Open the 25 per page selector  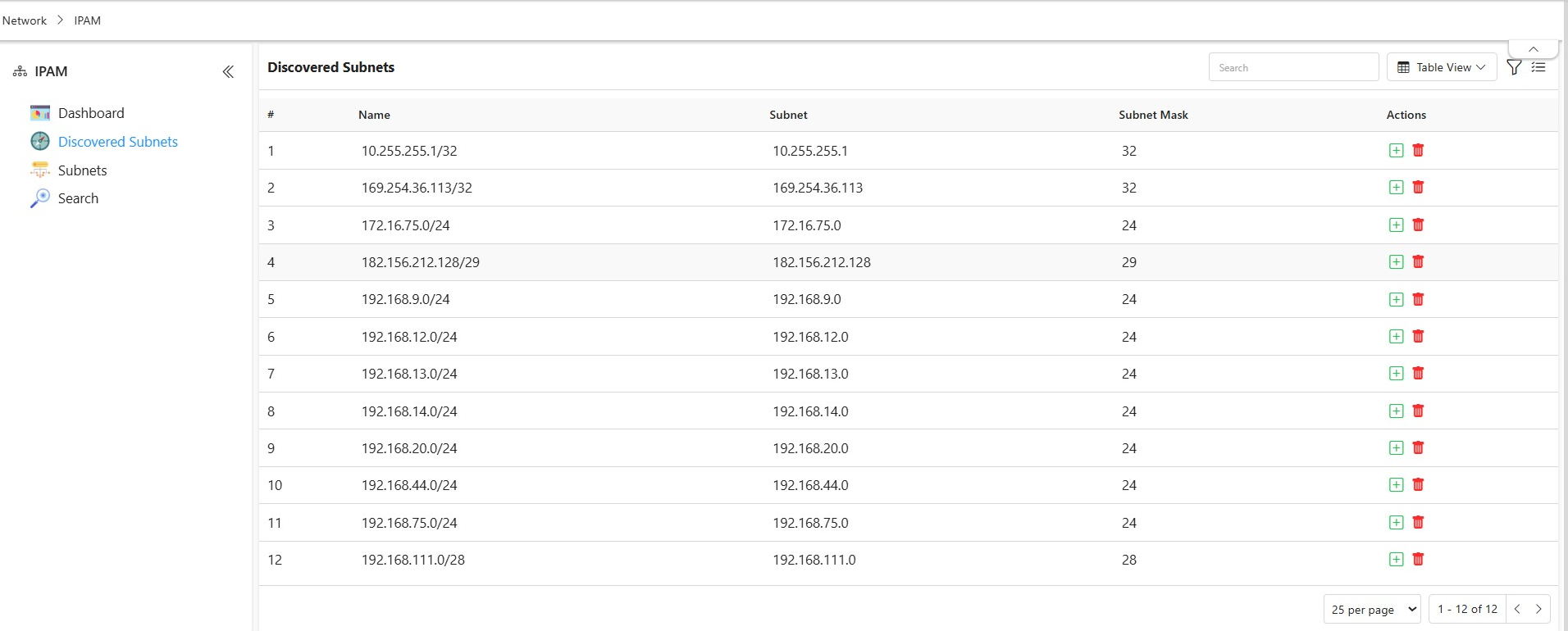pos(1372,610)
